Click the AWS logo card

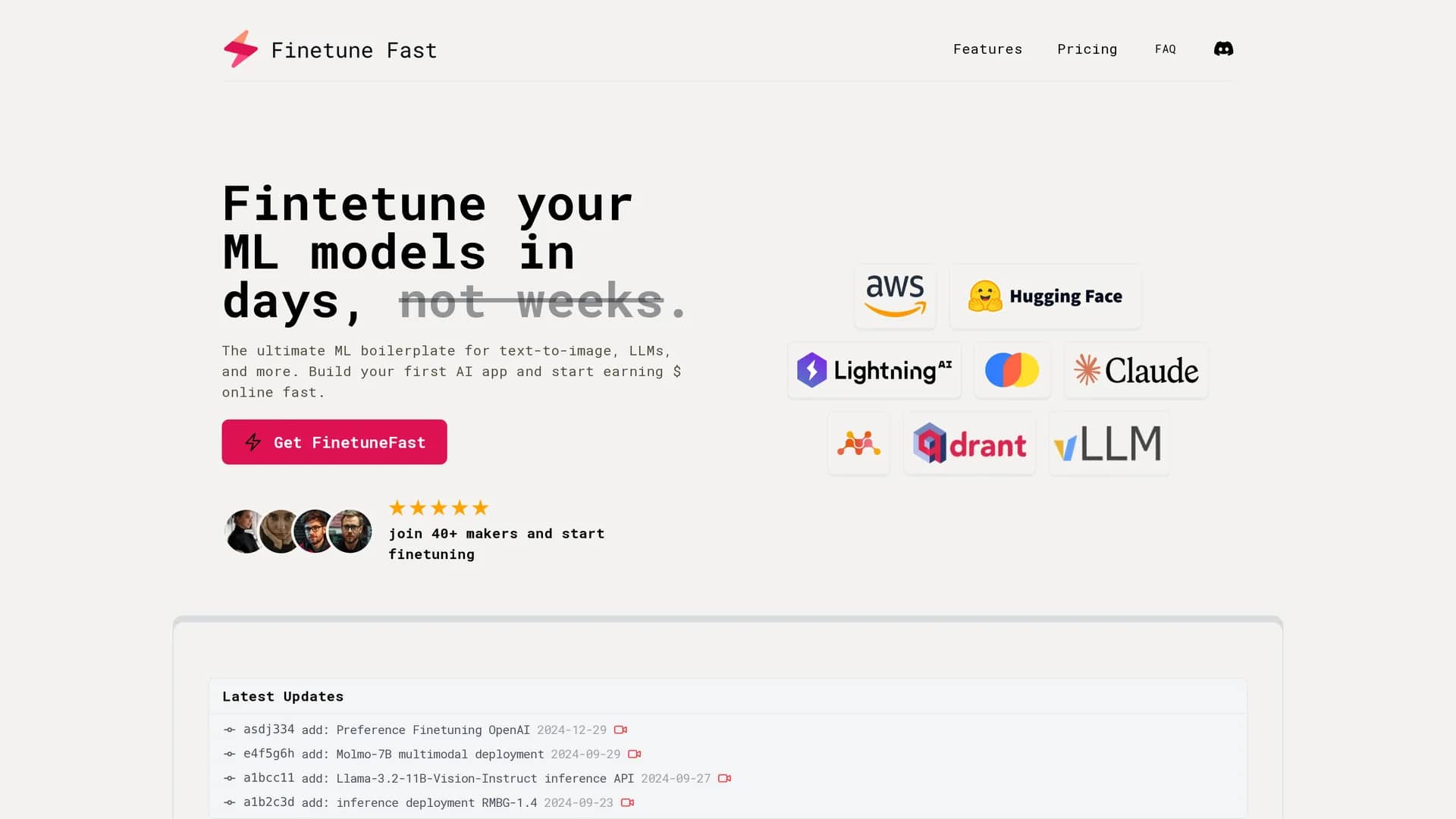895,296
